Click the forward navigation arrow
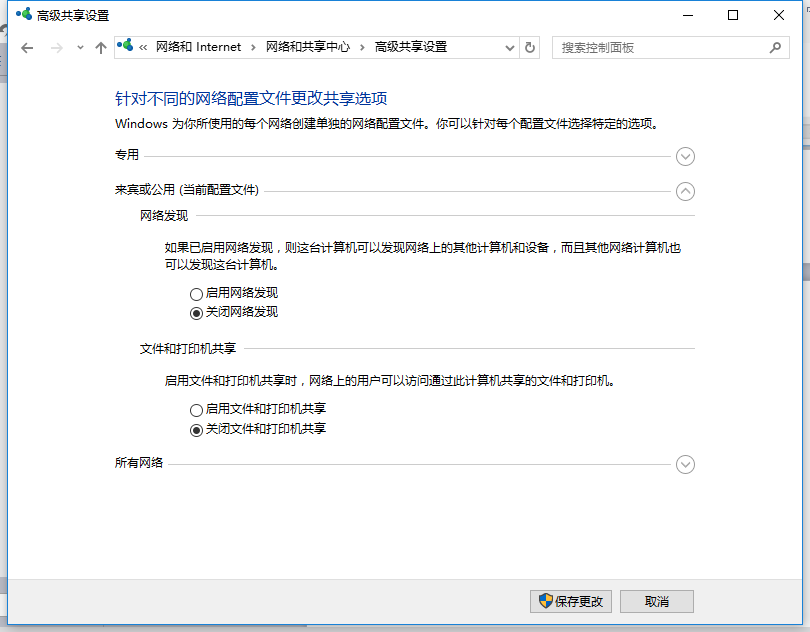 coord(57,48)
